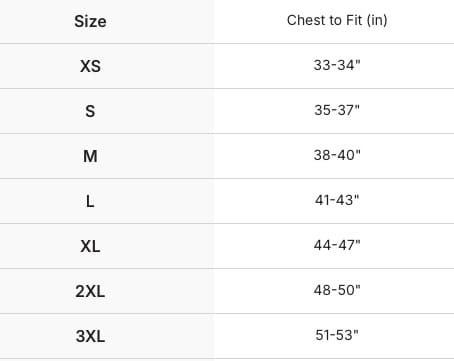Click the 48-50" chest measurement
Screen dimensions: 454x361
337,290
